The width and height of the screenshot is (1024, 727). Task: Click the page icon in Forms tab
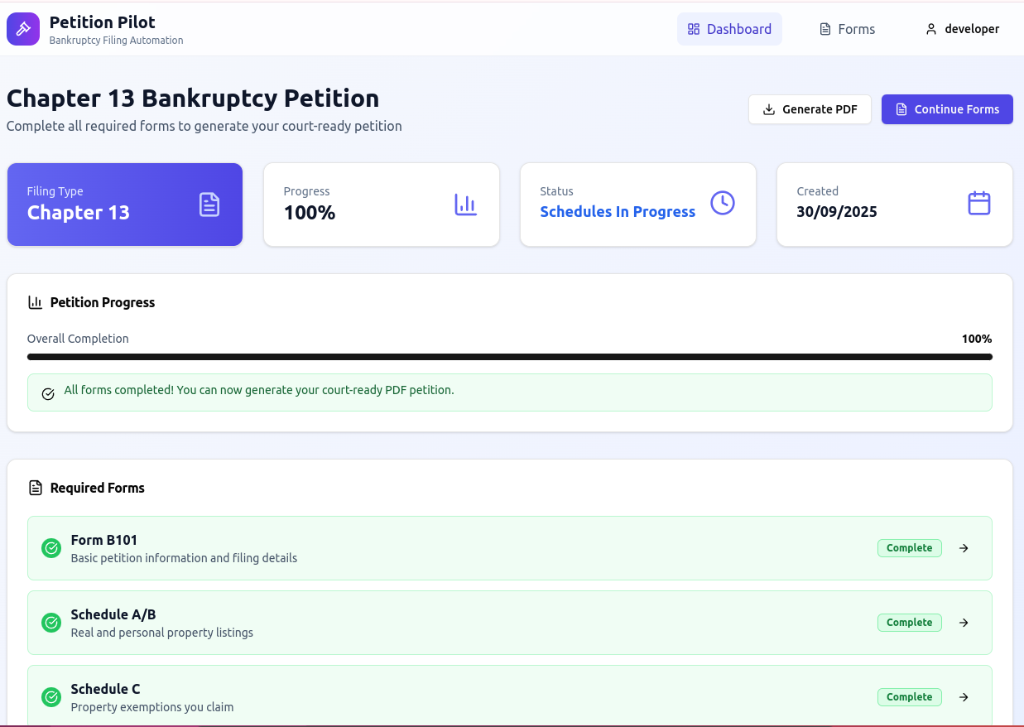(x=825, y=29)
